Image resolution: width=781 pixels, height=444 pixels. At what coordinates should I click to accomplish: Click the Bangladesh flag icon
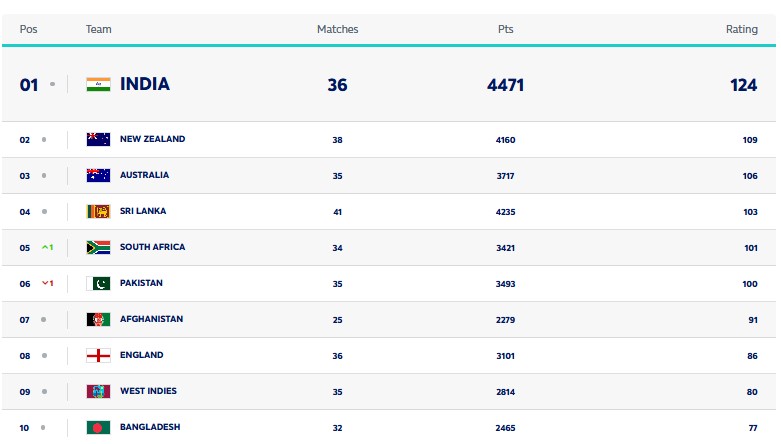98,428
